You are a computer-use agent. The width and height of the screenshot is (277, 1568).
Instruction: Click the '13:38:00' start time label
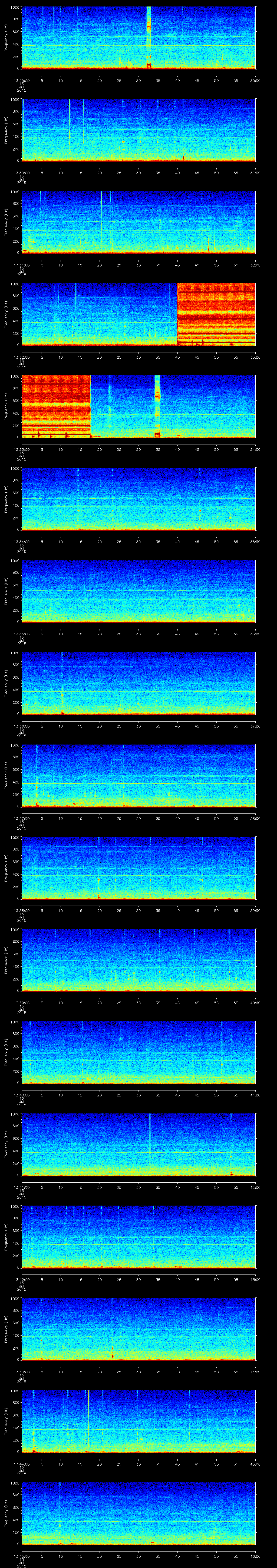(x=21, y=910)
